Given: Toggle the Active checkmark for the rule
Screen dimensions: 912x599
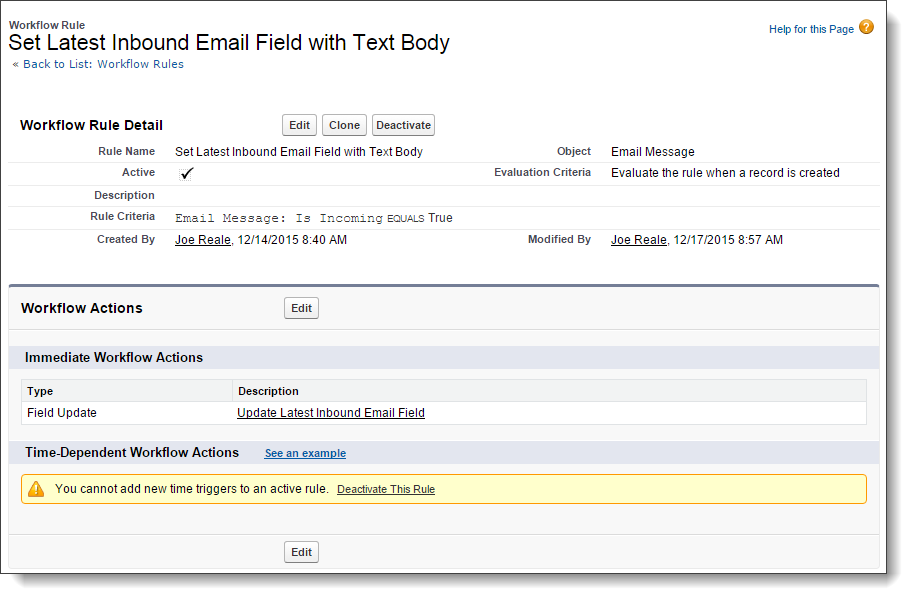Looking at the screenshot, I should click(x=186, y=173).
